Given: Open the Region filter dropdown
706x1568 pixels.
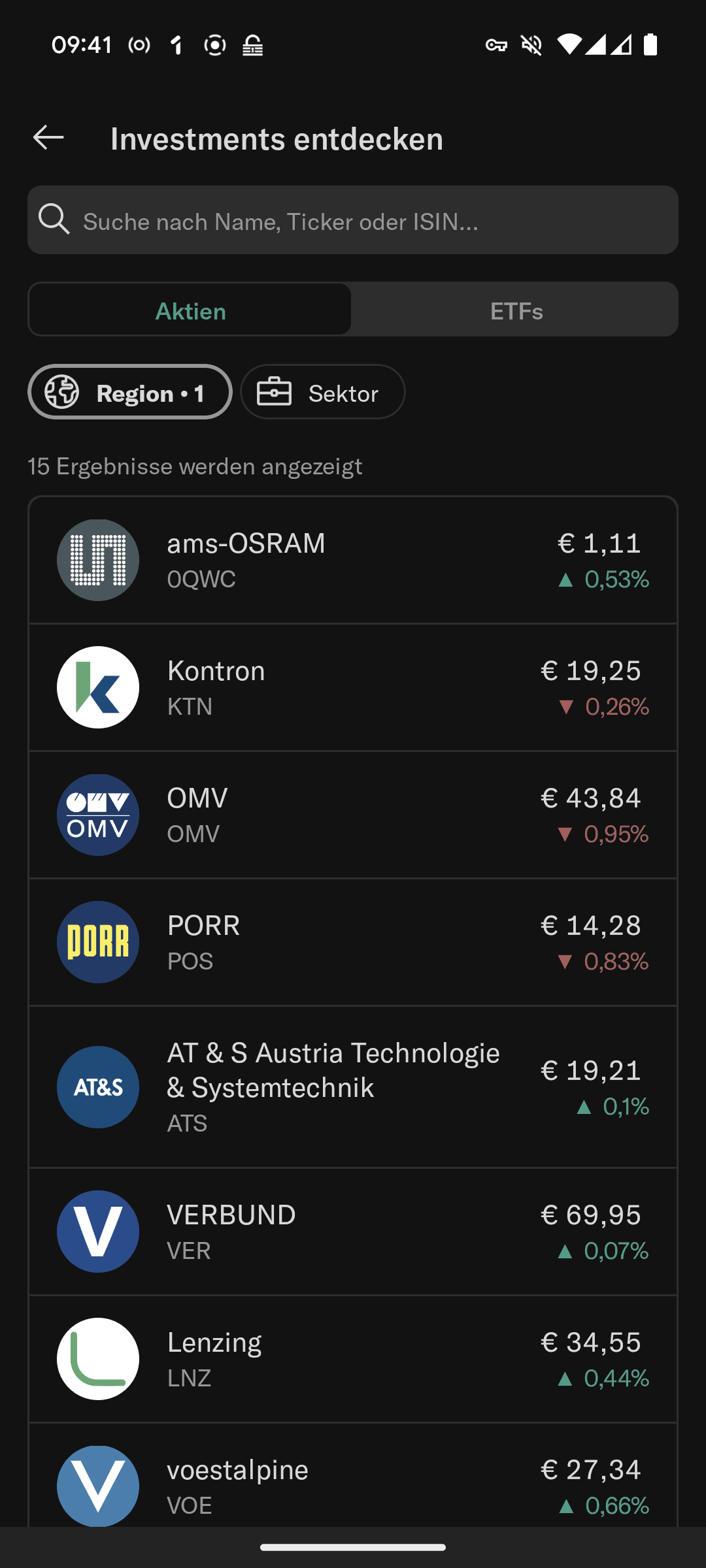Looking at the screenshot, I should click(x=130, y=392).
